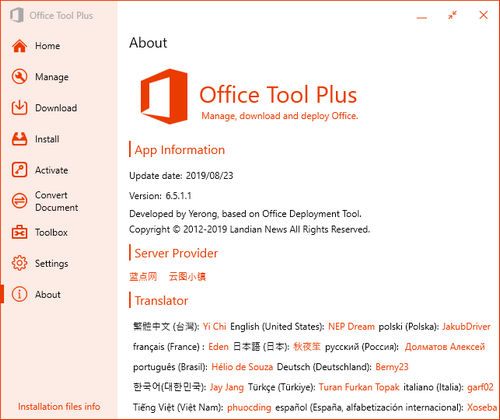Select the Activate menu label
Screen dimensions: 500x420
click(x=51, y=170)
